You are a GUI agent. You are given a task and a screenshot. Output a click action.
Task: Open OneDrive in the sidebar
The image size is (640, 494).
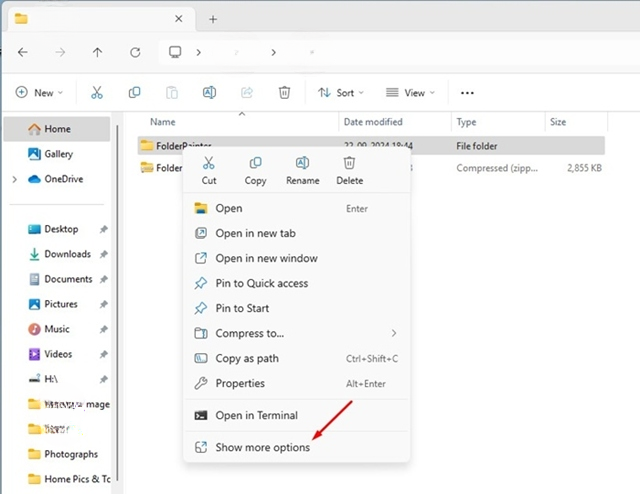(57, 179)
